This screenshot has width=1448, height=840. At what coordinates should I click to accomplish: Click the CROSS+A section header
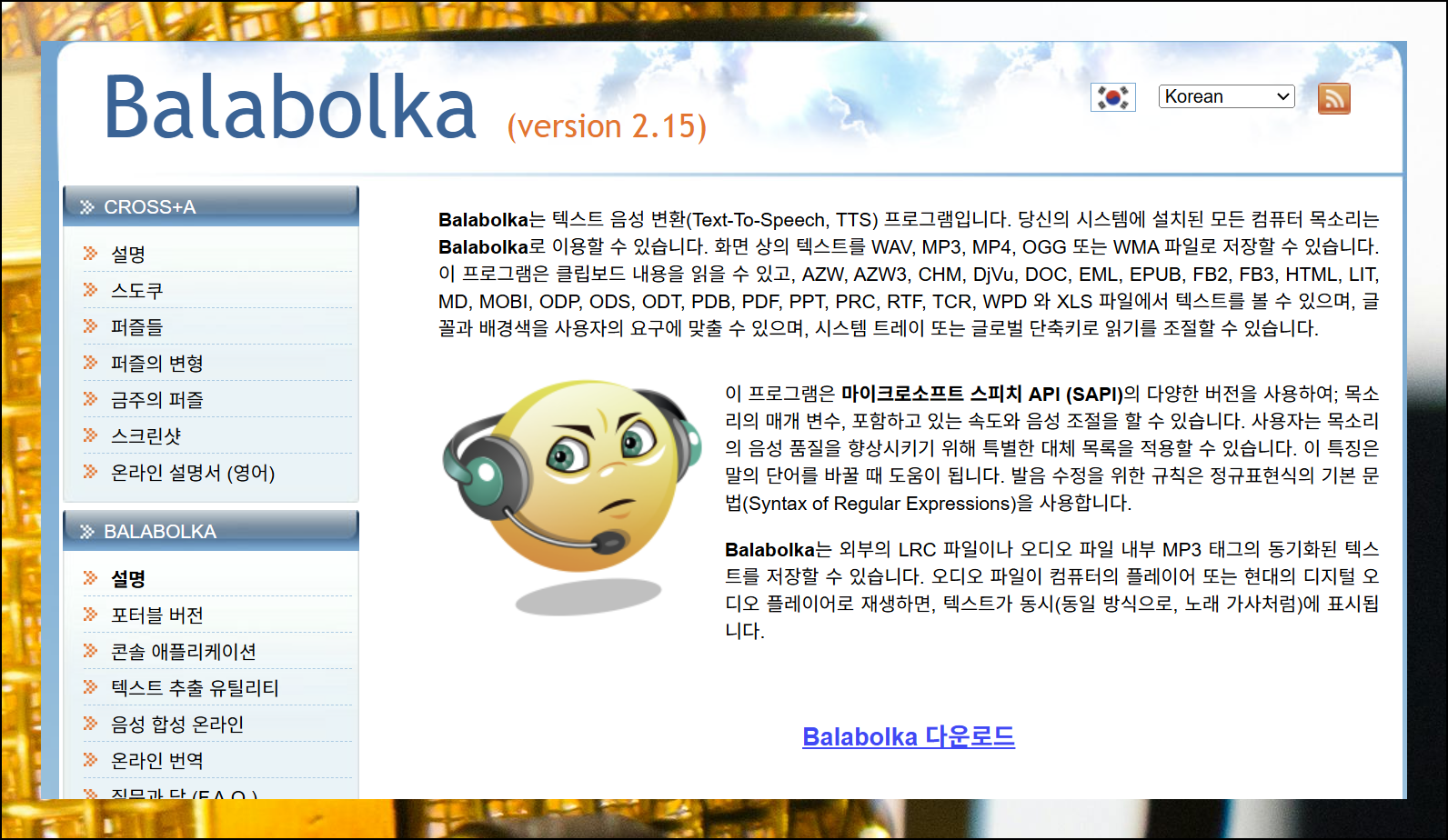pyautogui.click(x=211, y=206)
